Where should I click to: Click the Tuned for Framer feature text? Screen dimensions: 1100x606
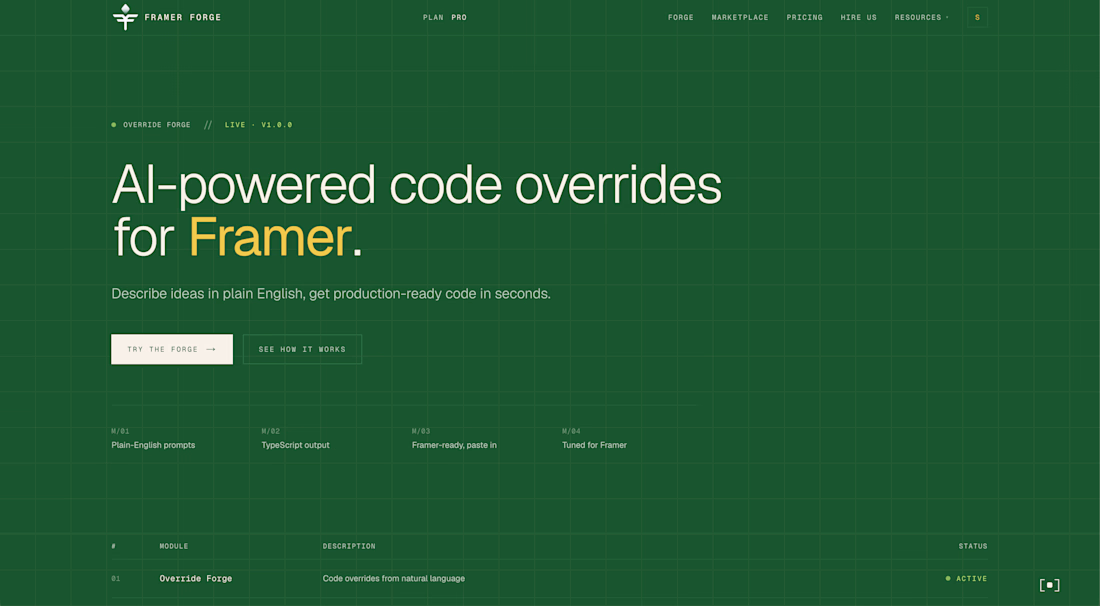point(594,445)
